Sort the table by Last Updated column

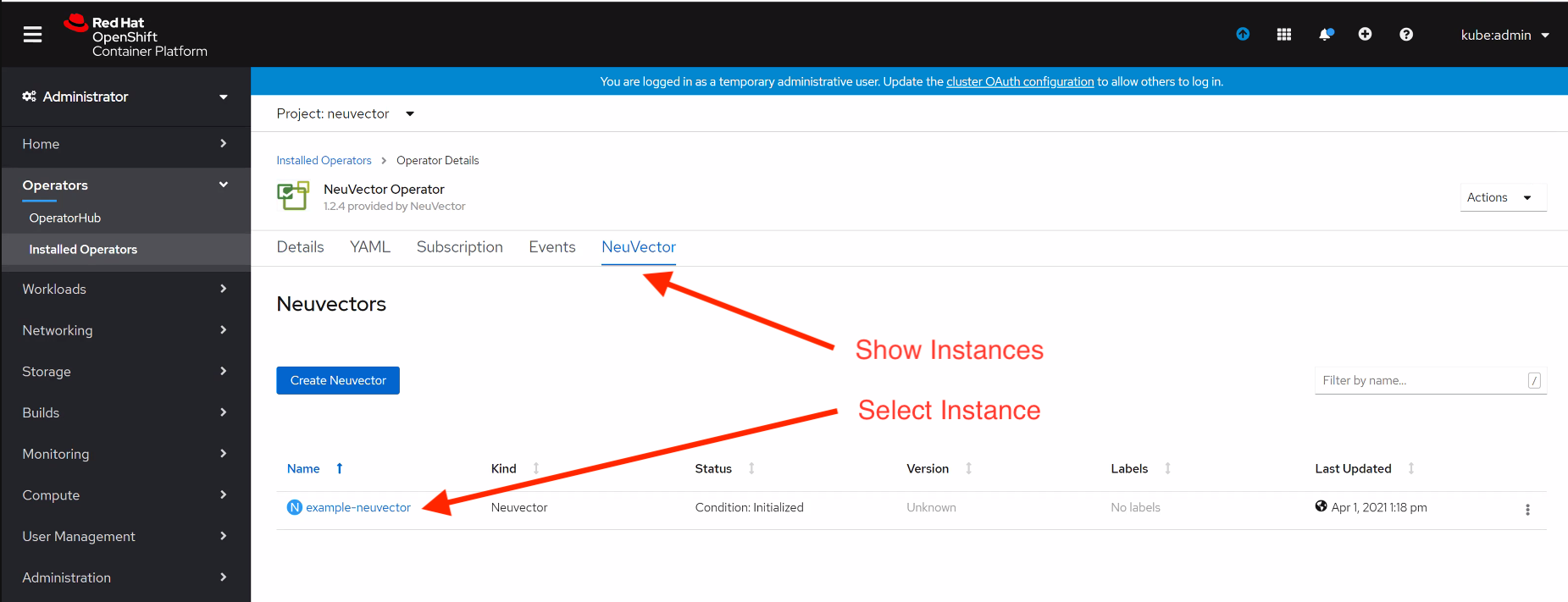[1353, 469]
